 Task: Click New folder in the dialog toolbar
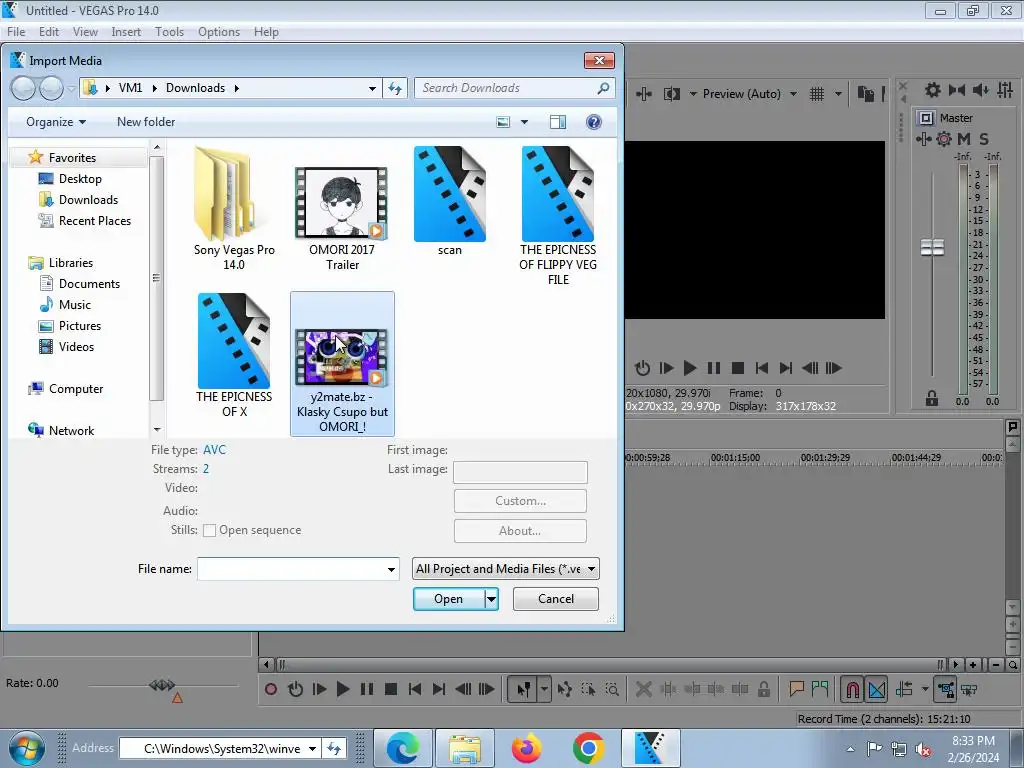pos(146,121)
